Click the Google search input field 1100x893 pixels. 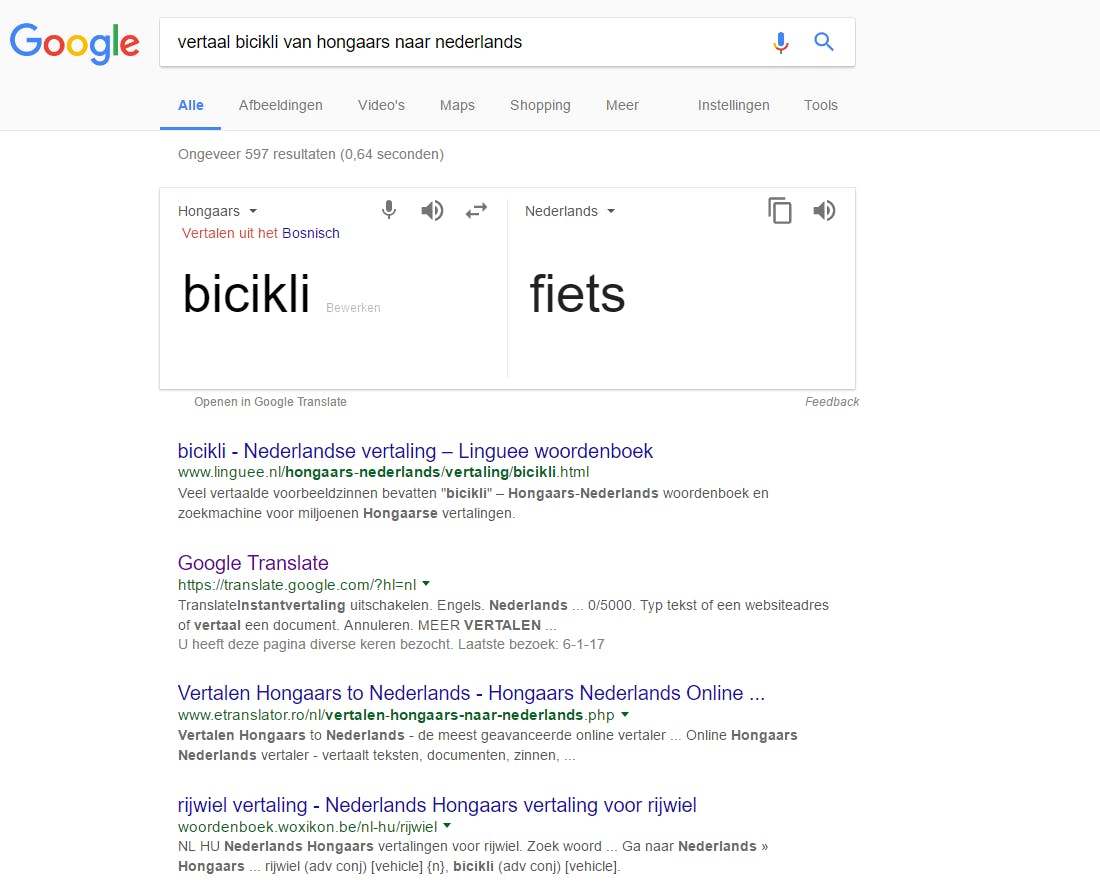click(x=460, y=42)
